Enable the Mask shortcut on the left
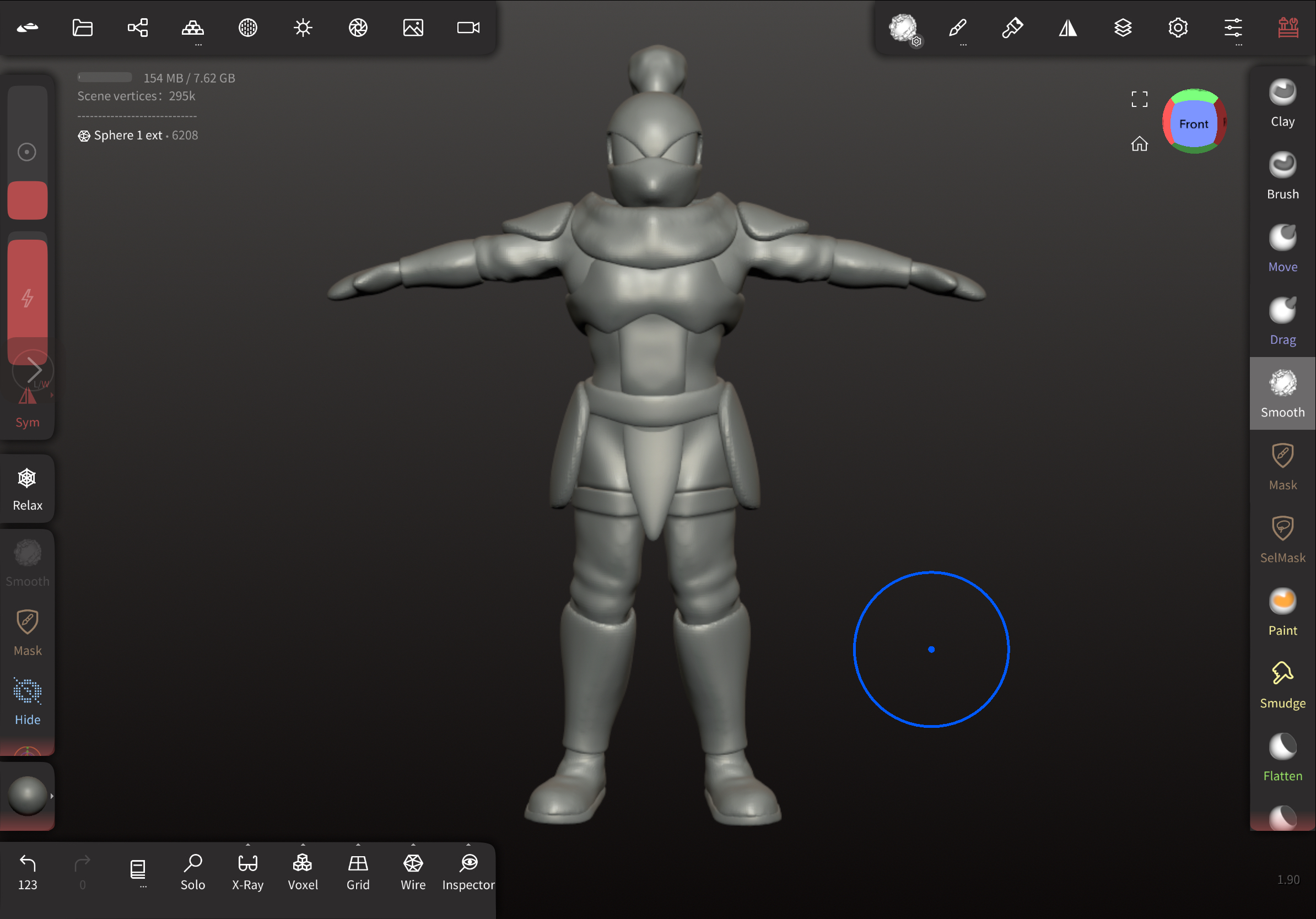Viewport: 1316px width, 919px height. pos(28,633)
